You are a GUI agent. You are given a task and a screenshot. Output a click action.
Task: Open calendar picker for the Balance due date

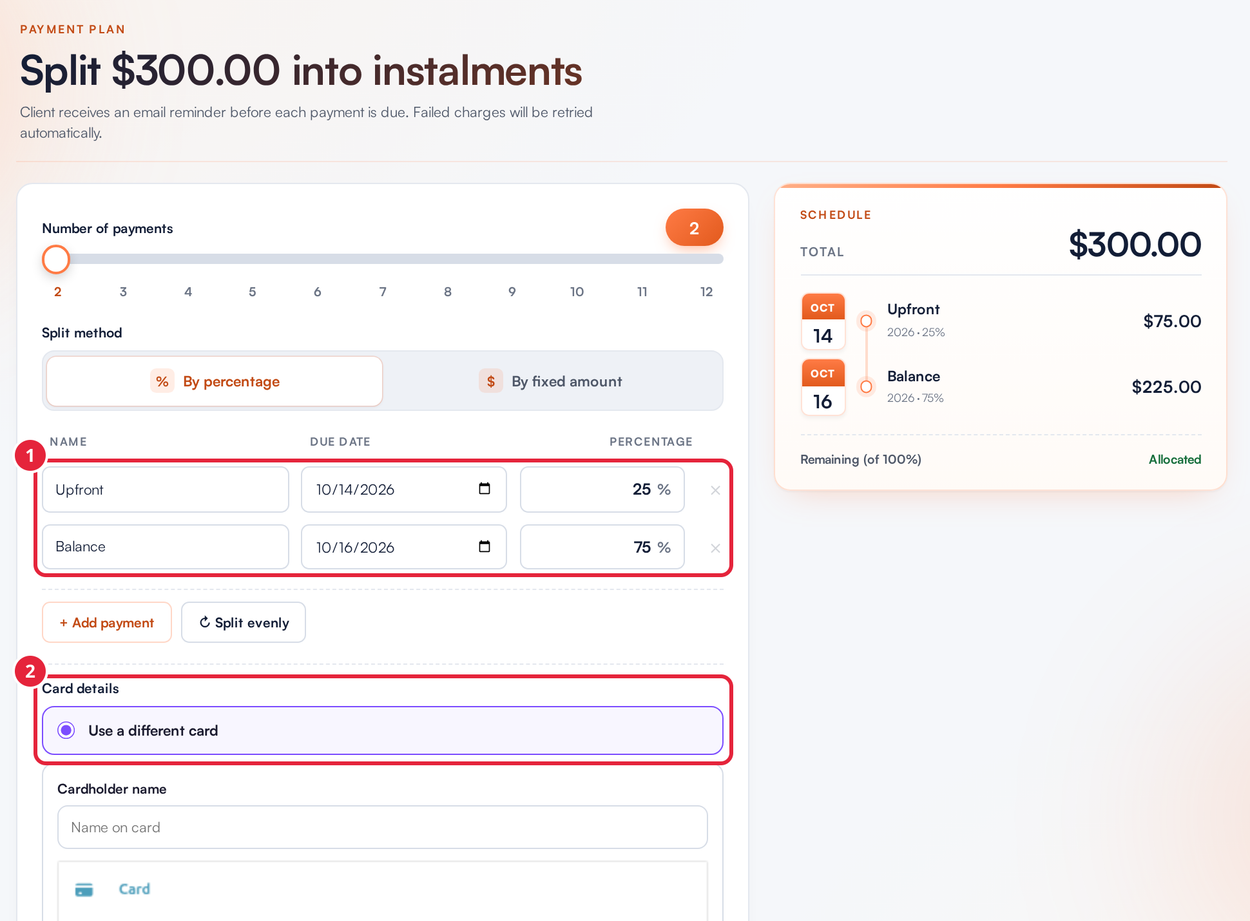coord(485,547)
